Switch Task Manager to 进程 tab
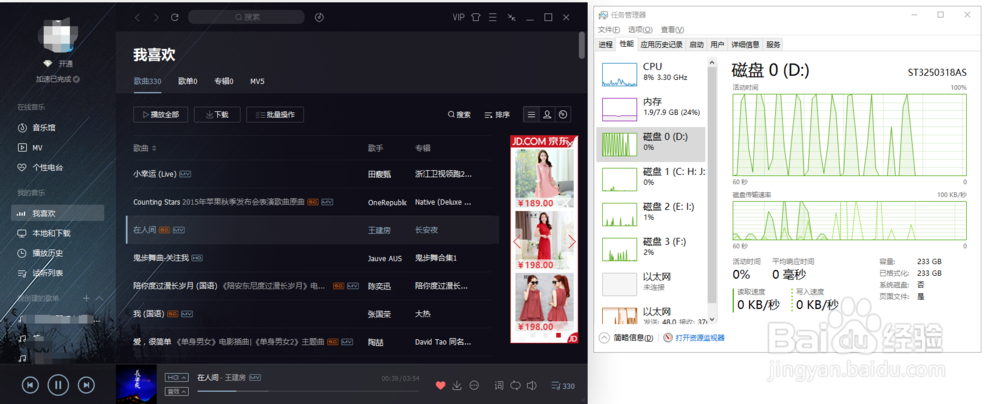The width and height of the screenshot is (1000, 404). (x=605, y=44)
